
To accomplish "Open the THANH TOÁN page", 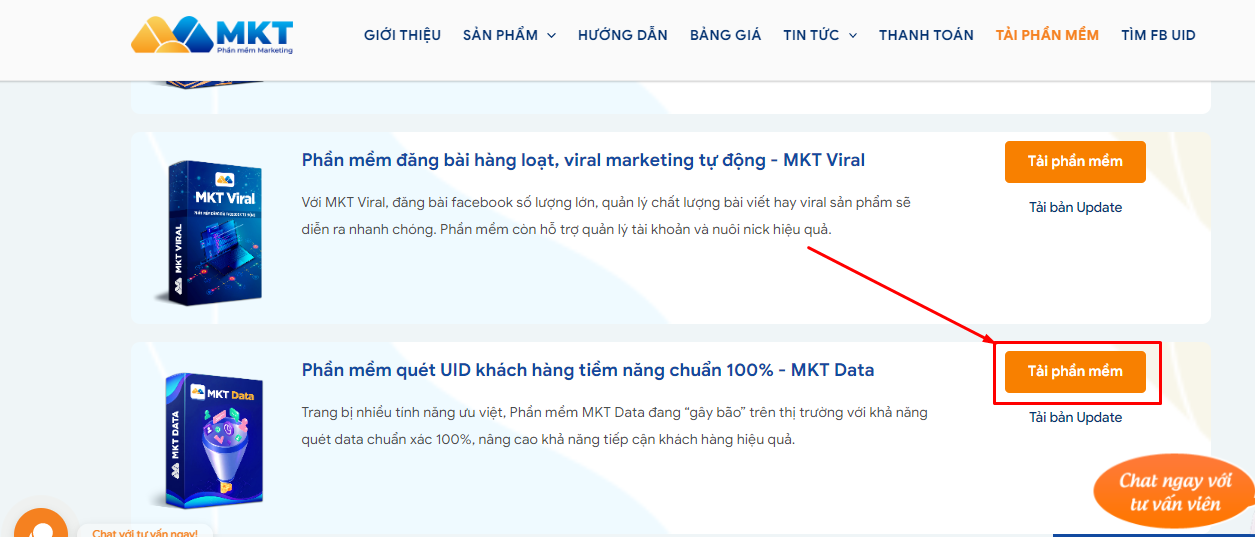I will (926, 35).
